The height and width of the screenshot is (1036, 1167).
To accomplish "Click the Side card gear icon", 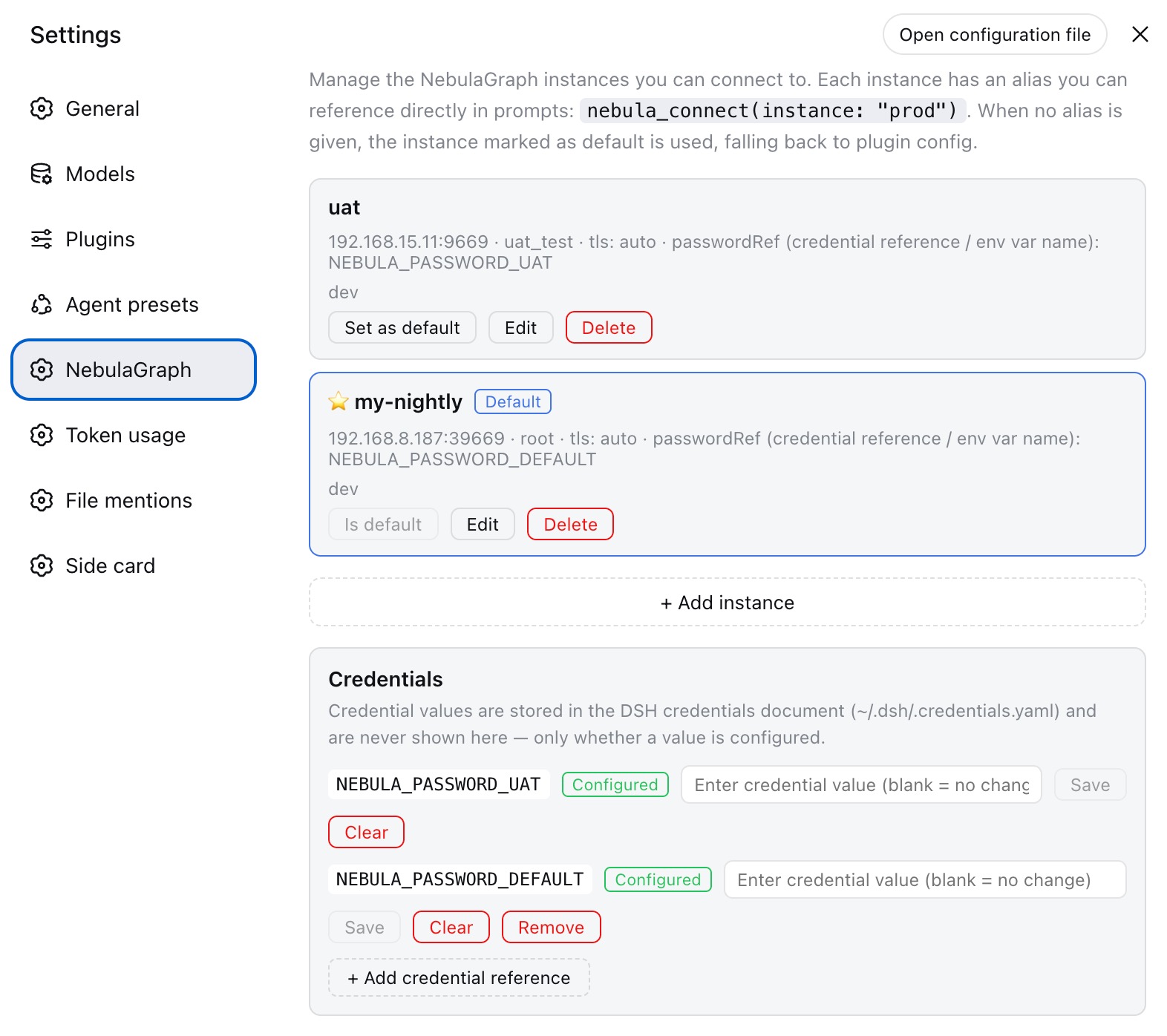I will point(42,565).
